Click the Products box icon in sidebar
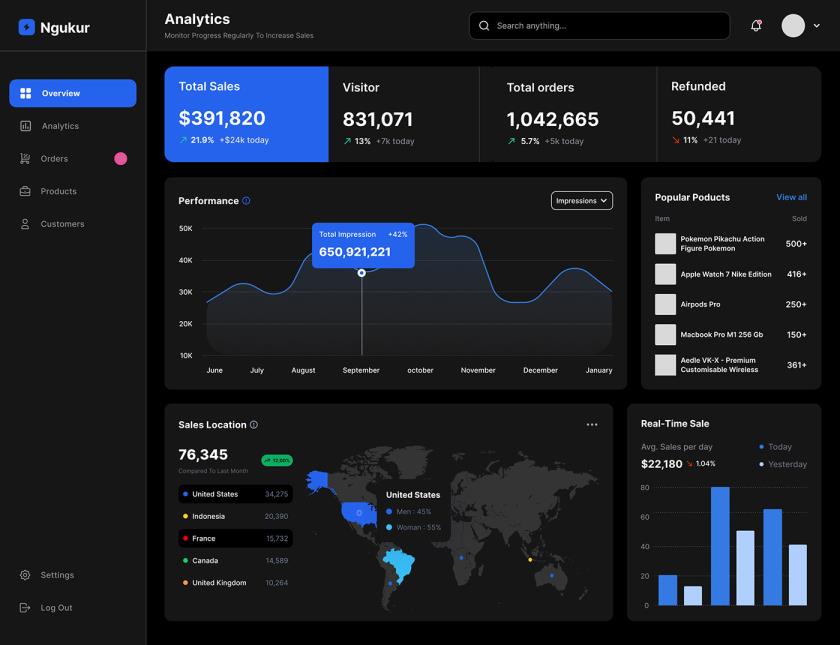 click(x=24, y=191)
